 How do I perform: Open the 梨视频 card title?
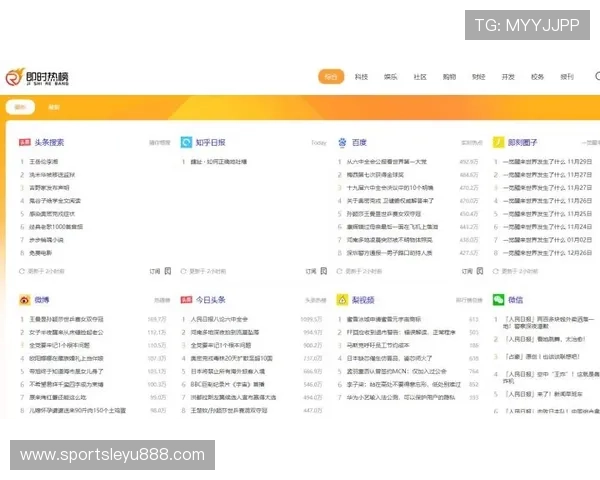(363, 300)
